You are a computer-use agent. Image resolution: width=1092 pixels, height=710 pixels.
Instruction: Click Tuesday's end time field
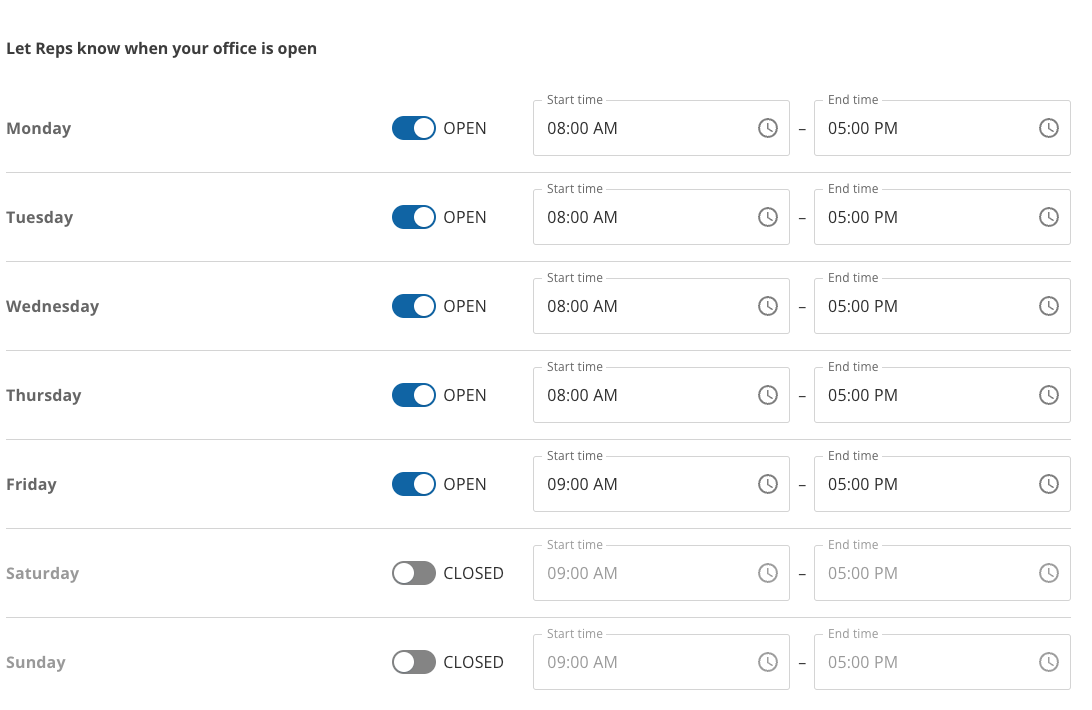point(920,217)
